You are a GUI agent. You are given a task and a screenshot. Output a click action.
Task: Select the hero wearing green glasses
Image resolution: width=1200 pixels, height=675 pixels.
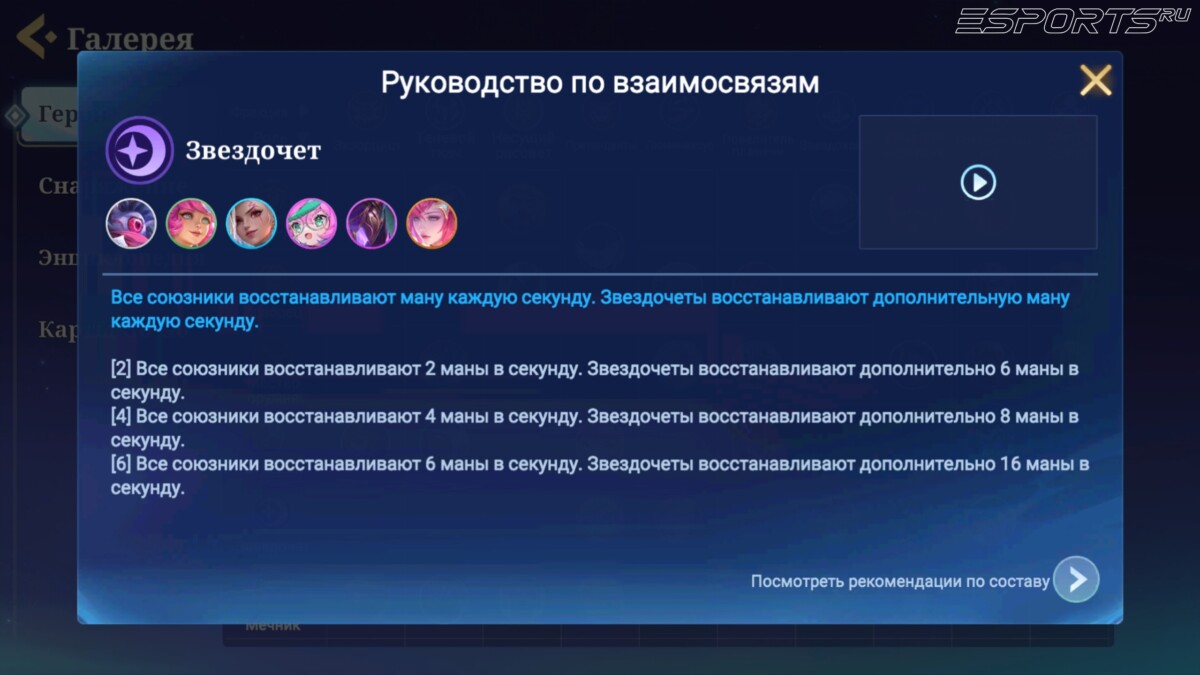coord(311,222)
